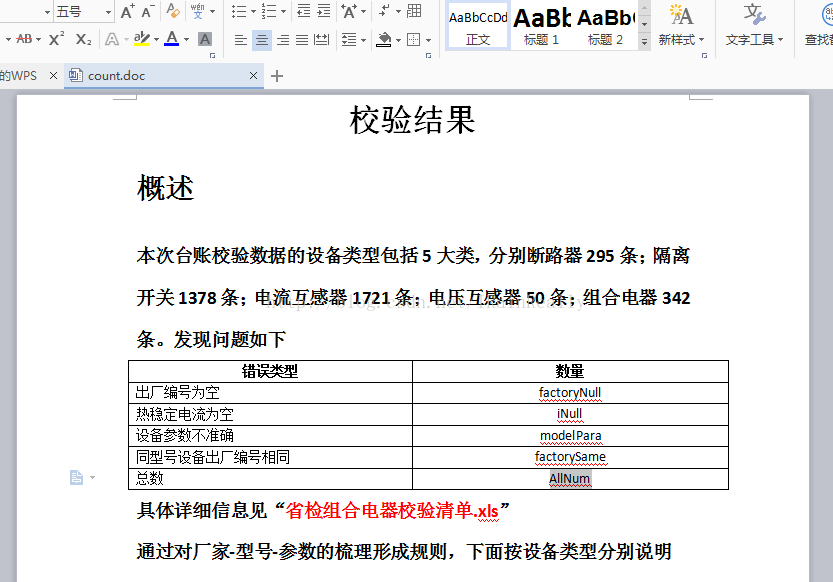The width and height of the screenshot is (833, 582).
Task: Decrease paragraph indent
Action: (x=304, y=11)
